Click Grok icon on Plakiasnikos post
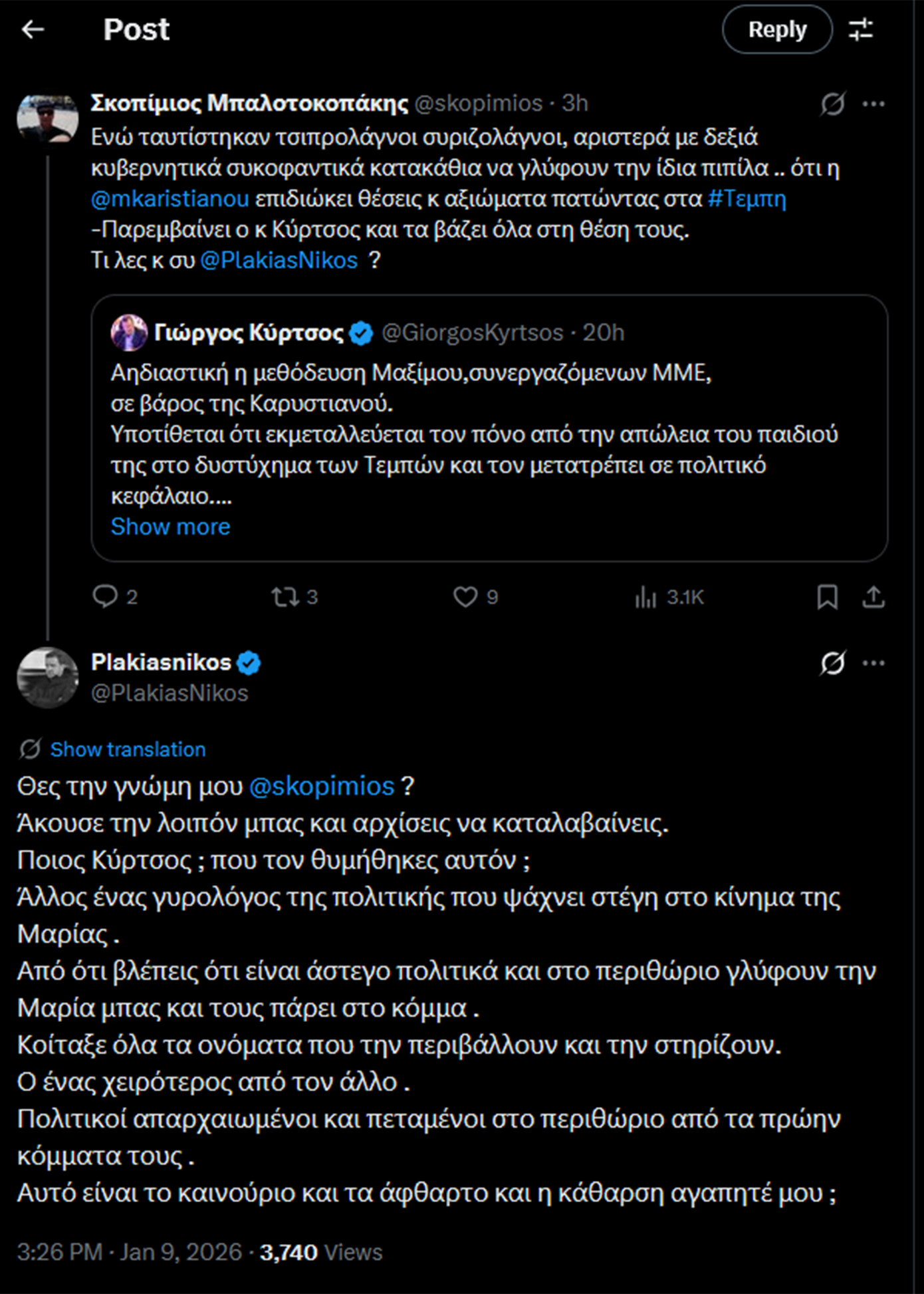Screen dimensions: 924x1294 832,663
